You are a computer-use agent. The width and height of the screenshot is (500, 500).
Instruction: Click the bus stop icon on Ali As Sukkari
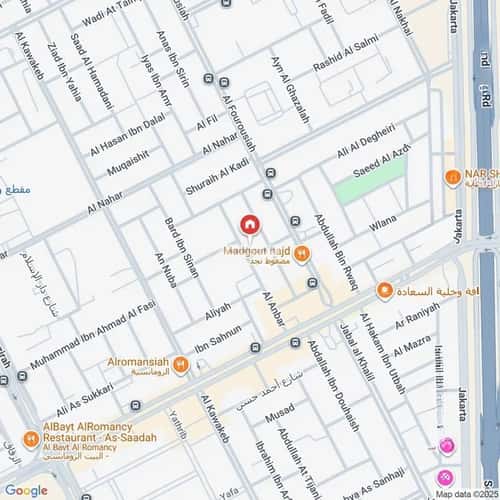tap(135, 405)
